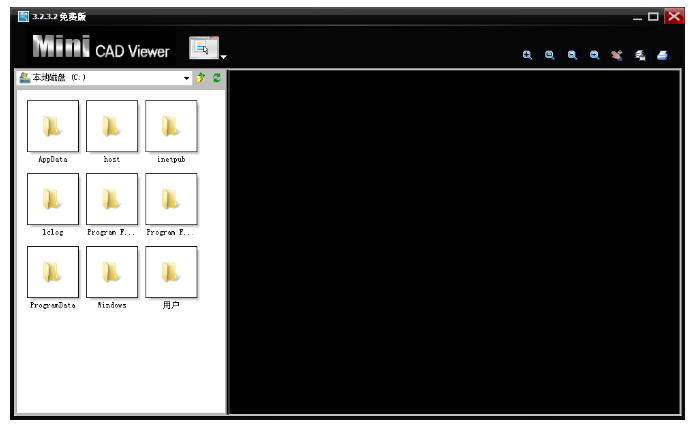Select the Windows folder thumbnail
690x424 pixels.
(x=112, y=272)
